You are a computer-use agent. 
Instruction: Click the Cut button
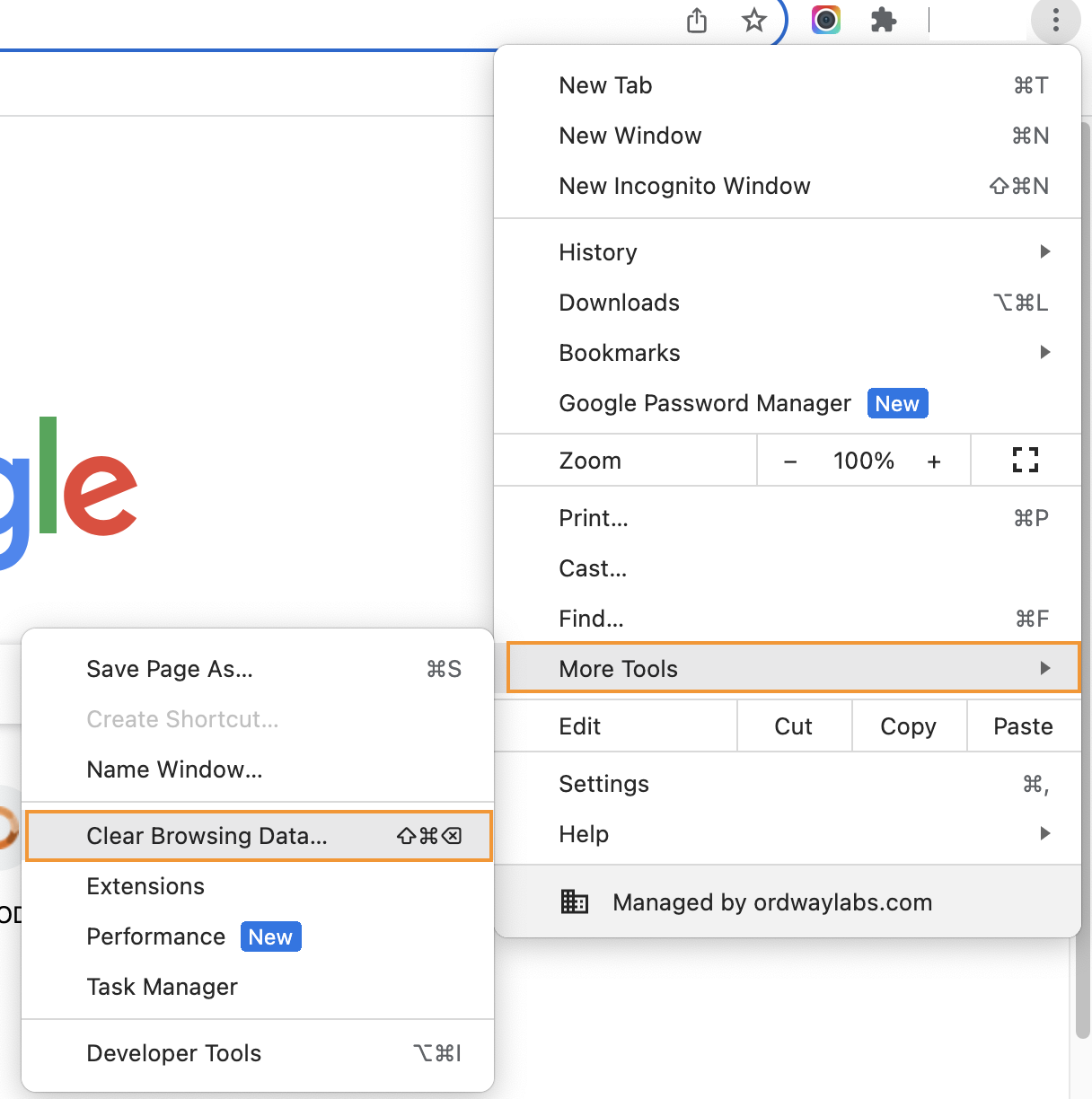pos(794,726)
